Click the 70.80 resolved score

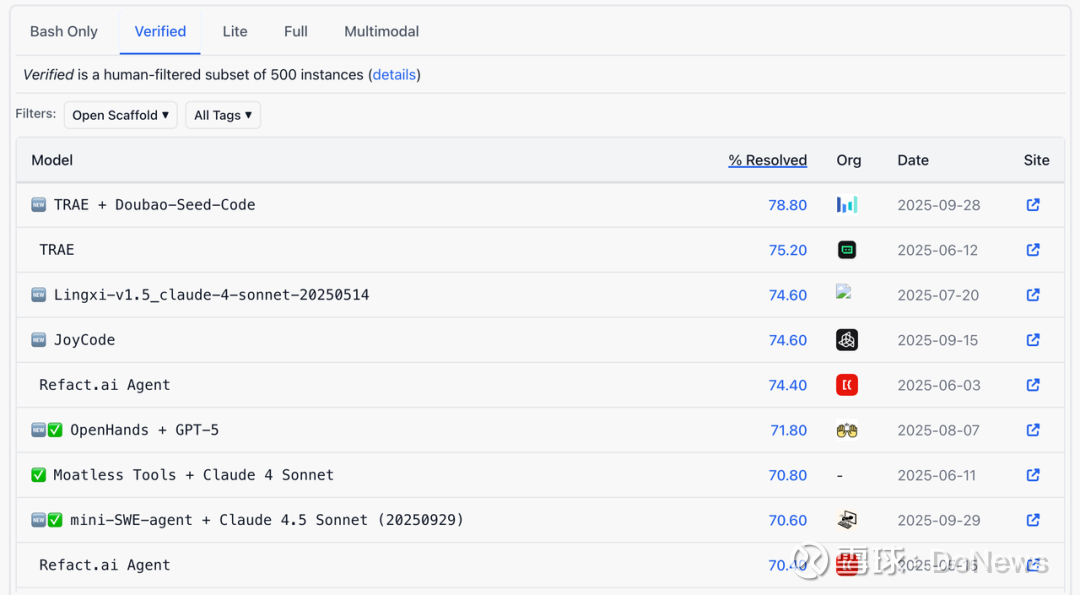(x=787, y=475)
